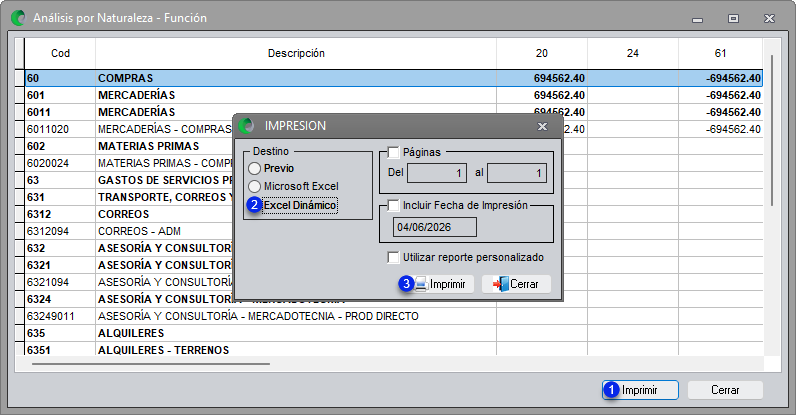Screen dimensions: 796x415
Task: Click the date field showing 04/06/2026
Action: tap(435, 227)
